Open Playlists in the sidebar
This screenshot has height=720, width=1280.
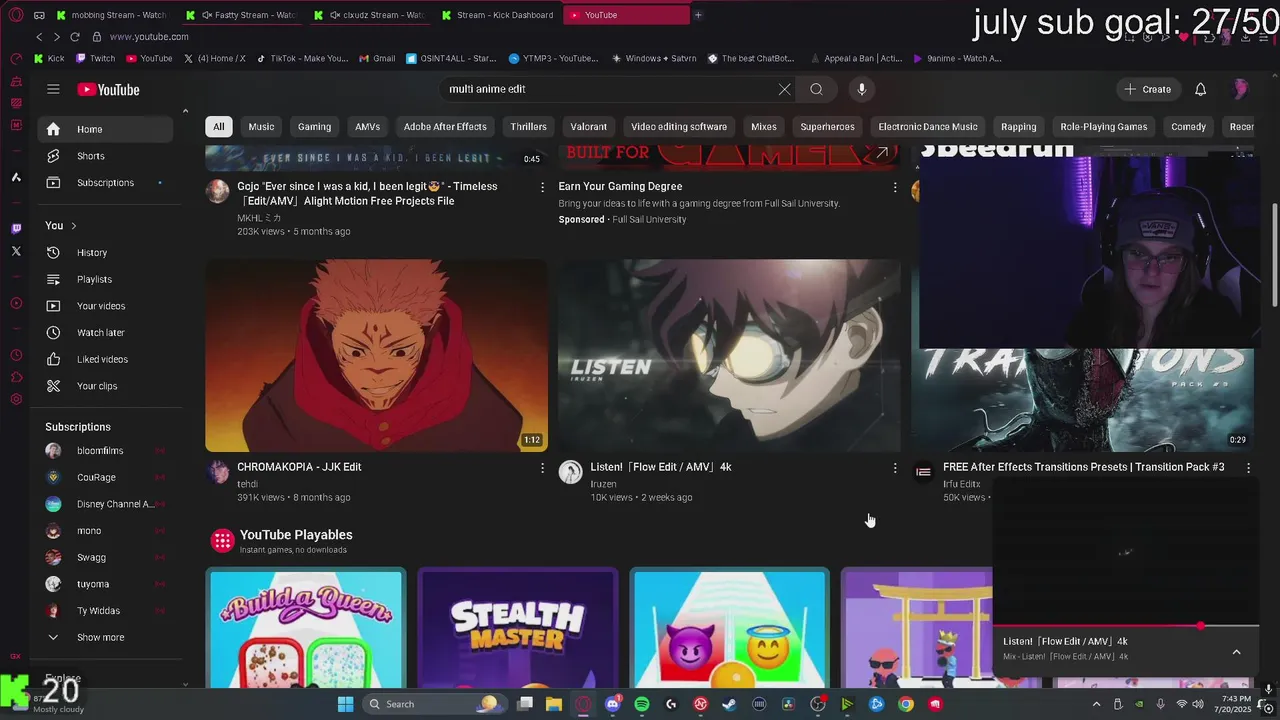click(x=105, y=279)
